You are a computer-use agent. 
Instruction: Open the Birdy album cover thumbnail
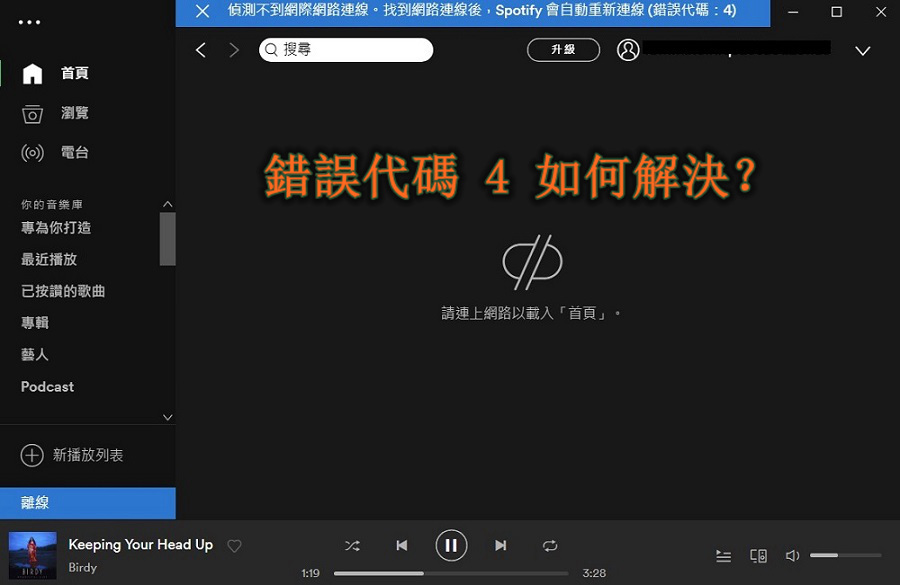tap(32, 555)
